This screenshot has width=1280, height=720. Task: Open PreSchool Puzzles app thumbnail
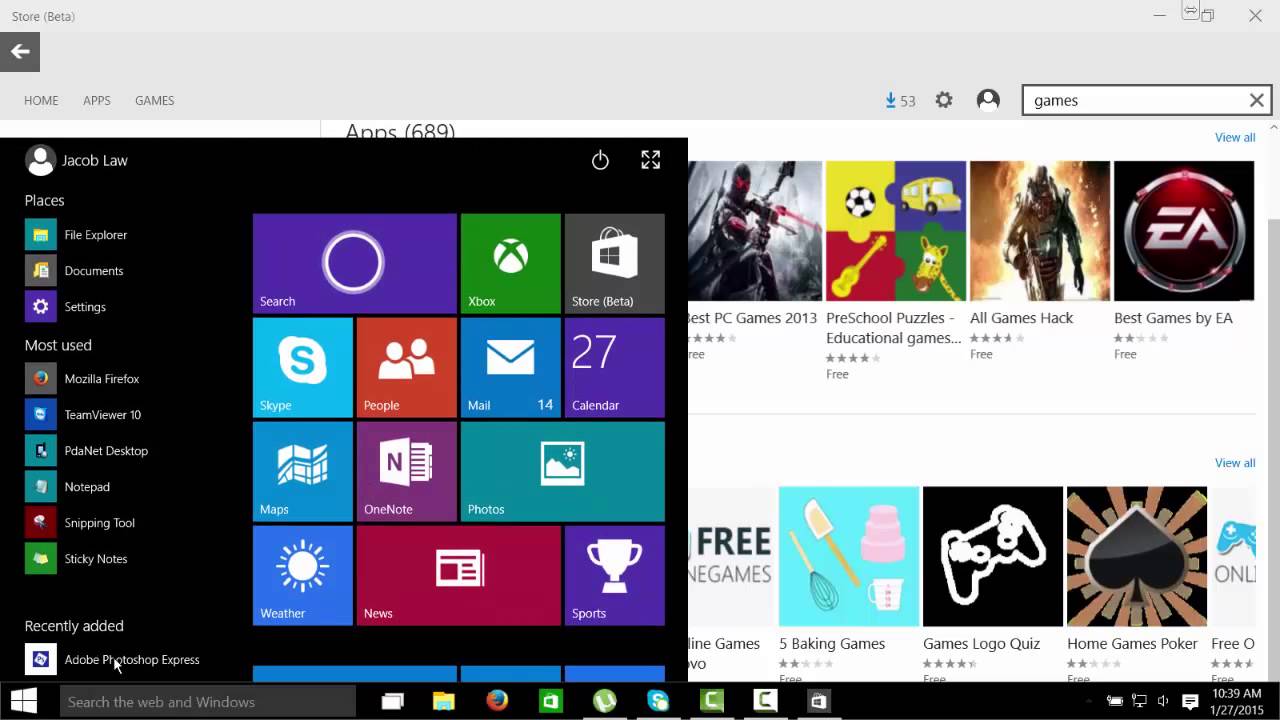(x=896, y=231)
